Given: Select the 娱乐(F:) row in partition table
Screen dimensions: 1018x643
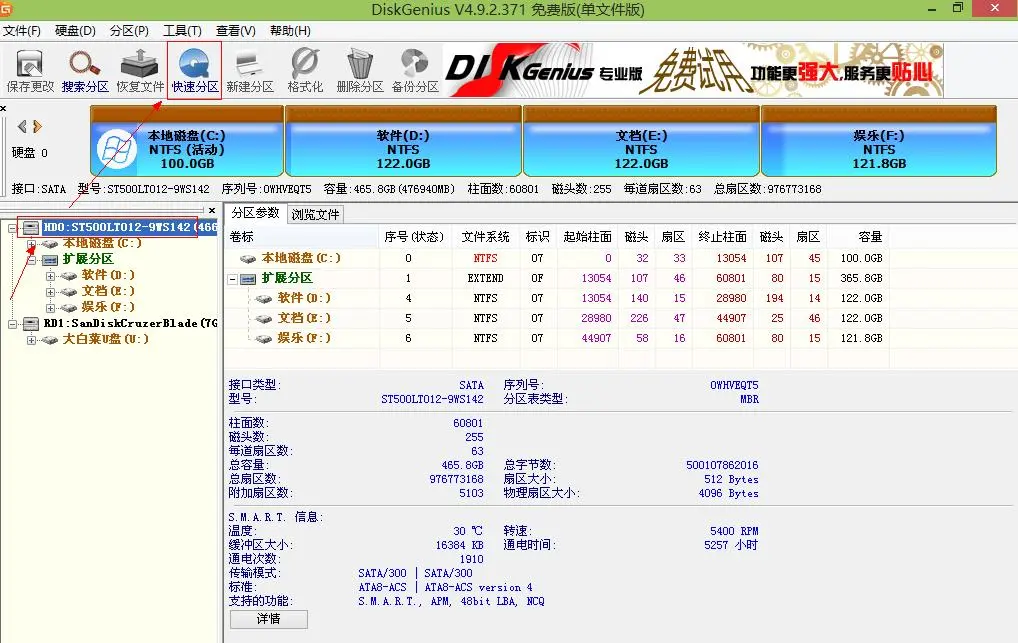Looking at the screenshot, I should pyautogui.click(x=556, y=338).
